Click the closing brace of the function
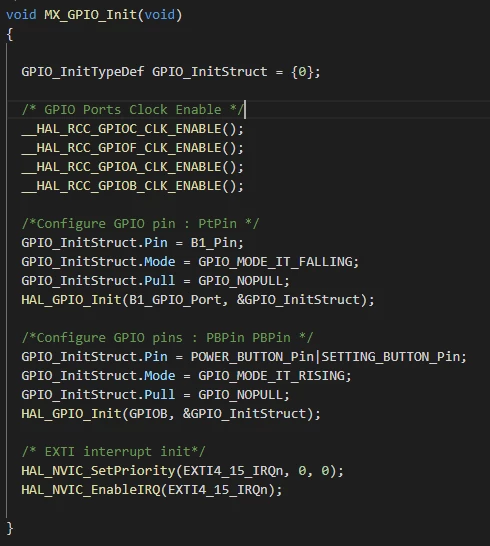 pos(10,528)
